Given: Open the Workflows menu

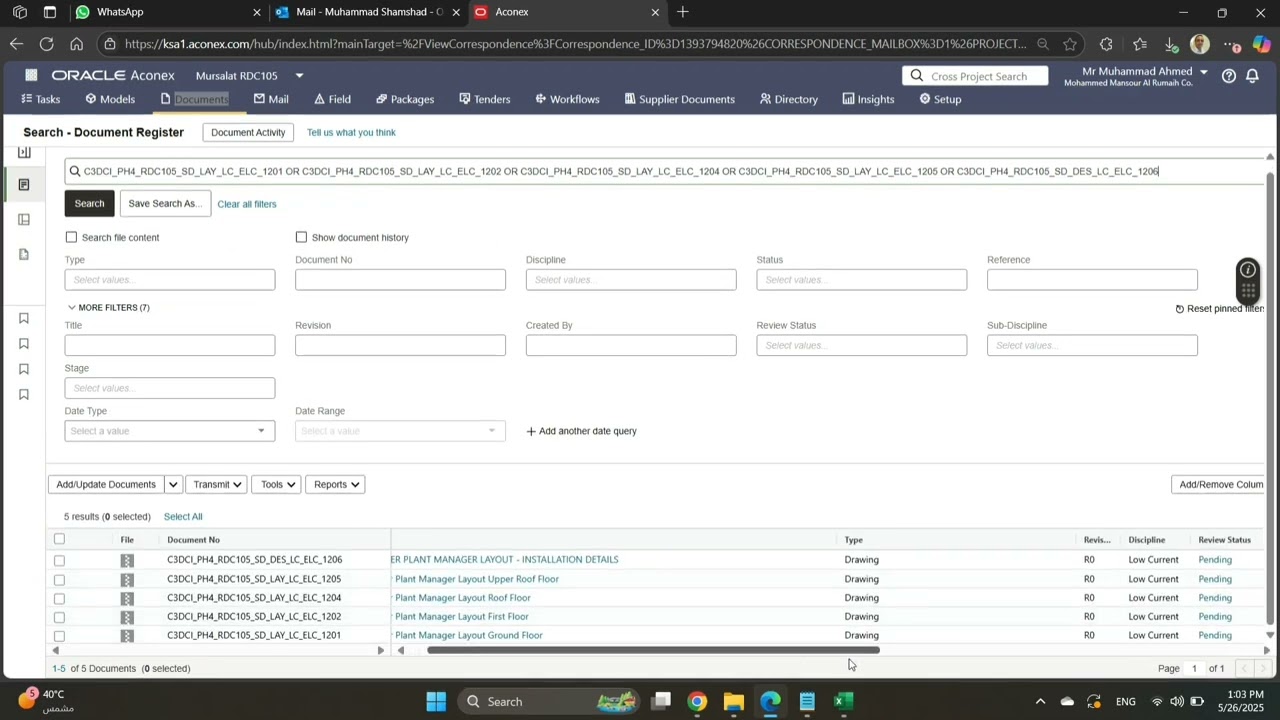Looking at the screenshot, I should [x=567, y=100].
